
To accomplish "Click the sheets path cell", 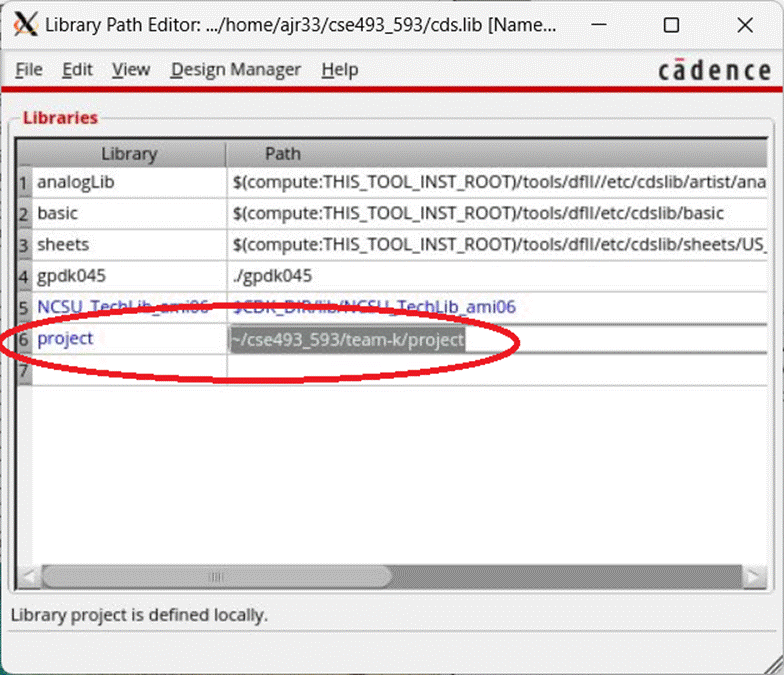I will 497,244.
